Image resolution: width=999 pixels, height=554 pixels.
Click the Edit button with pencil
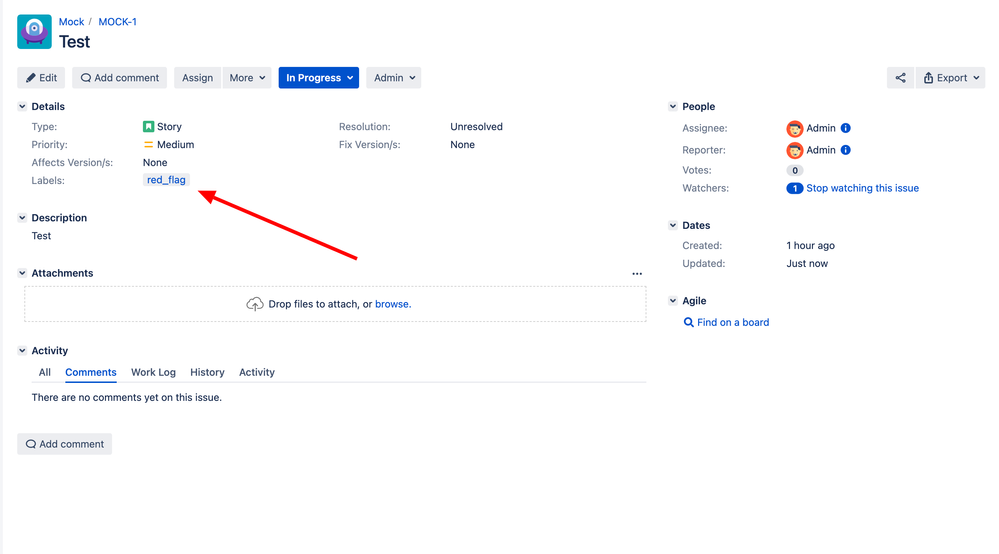pyautogui.click(x=41, y=78)
